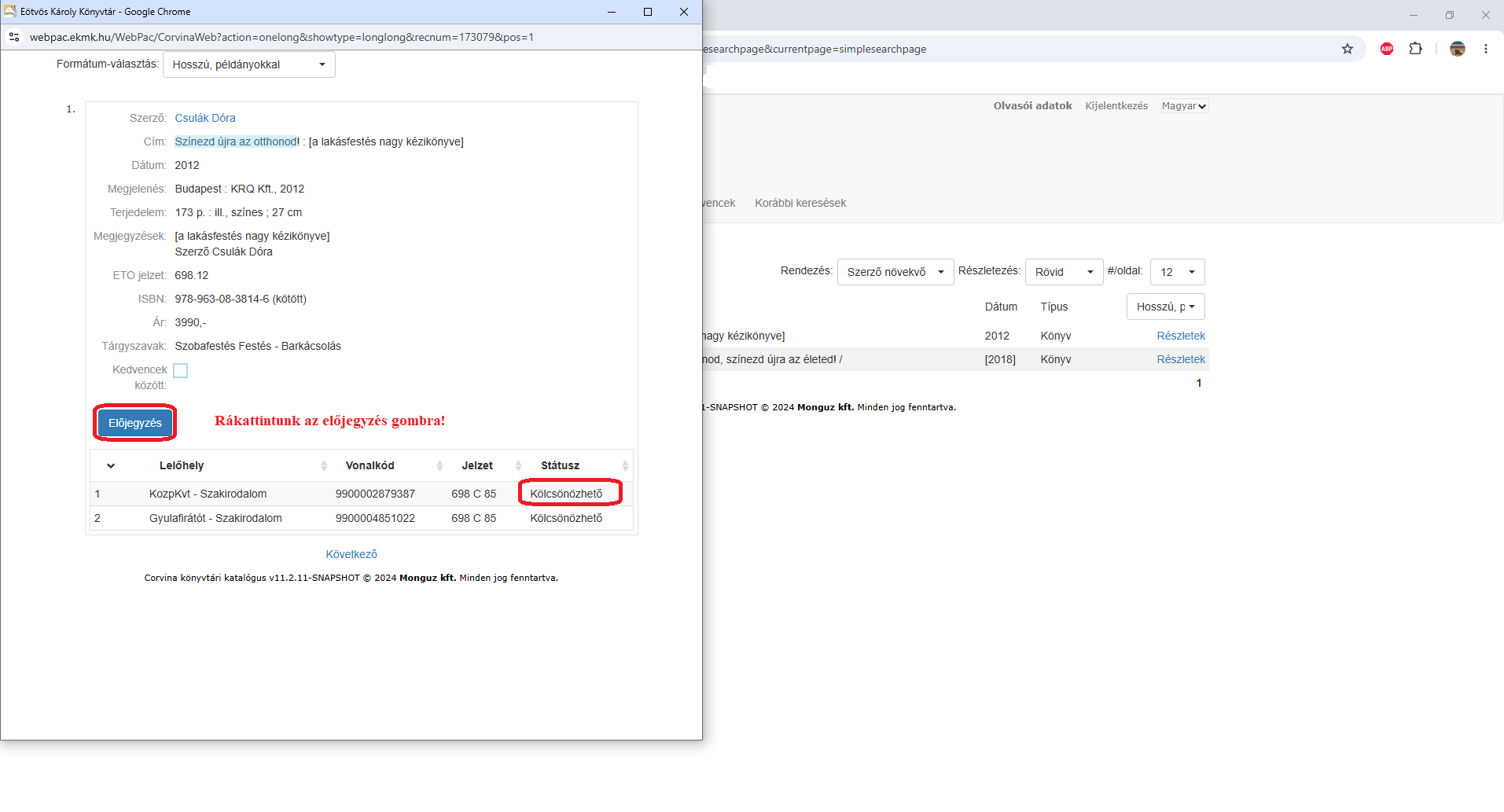The height and width of the screenshot is (812, 1504).
Task: Click jelzet 698 C 85 in row 1
Action: tap(474, 494)
